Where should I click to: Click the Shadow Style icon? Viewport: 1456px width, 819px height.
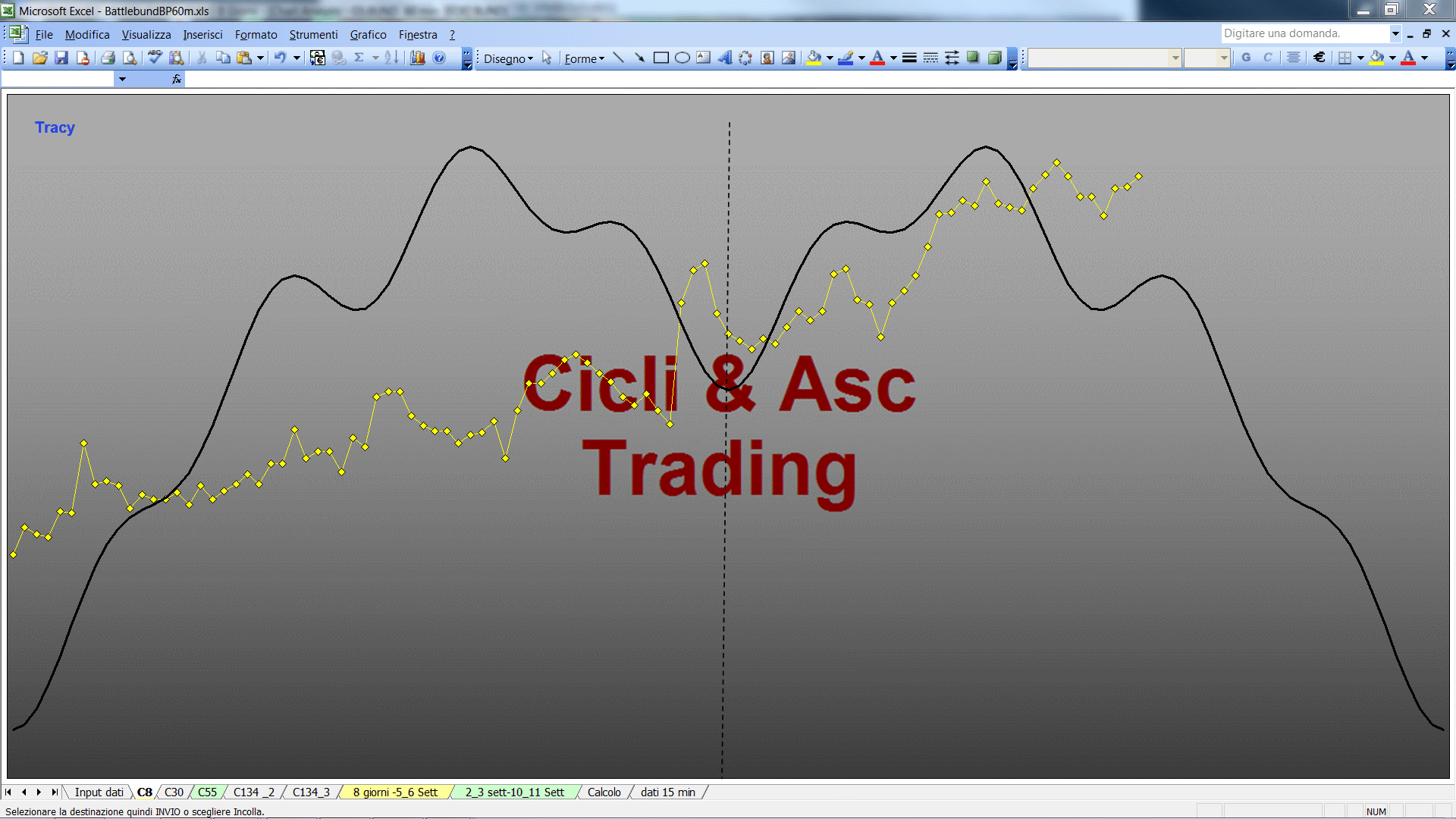(973, 58)
